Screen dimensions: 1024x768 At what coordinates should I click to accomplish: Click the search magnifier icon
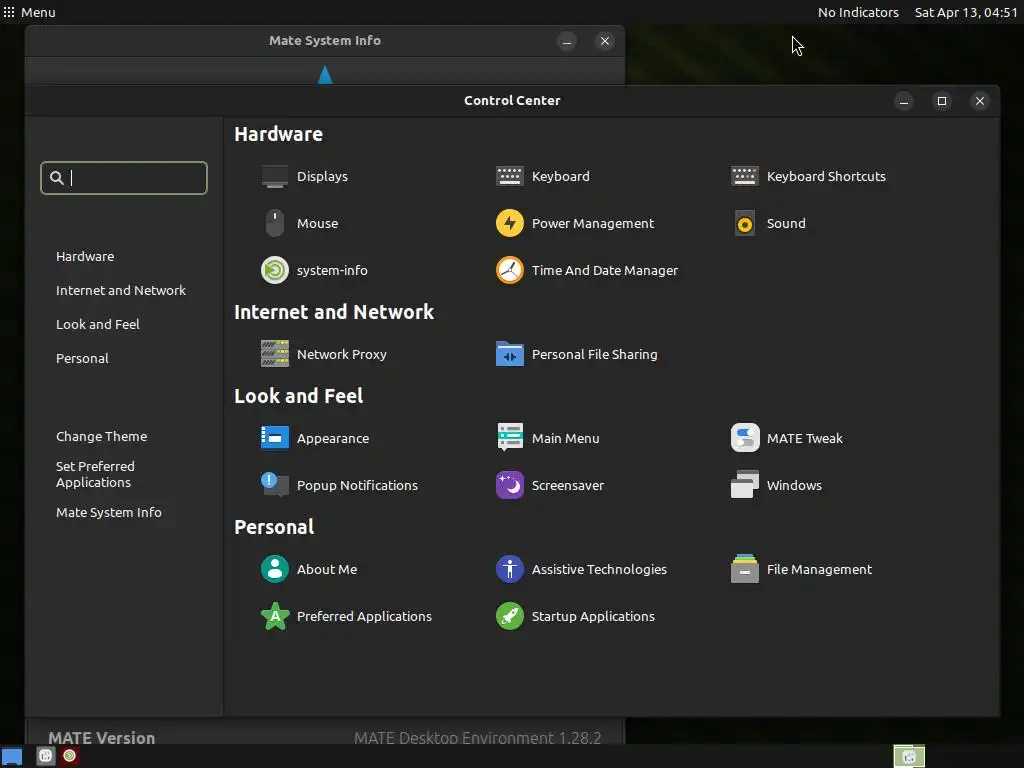[57, 178]
